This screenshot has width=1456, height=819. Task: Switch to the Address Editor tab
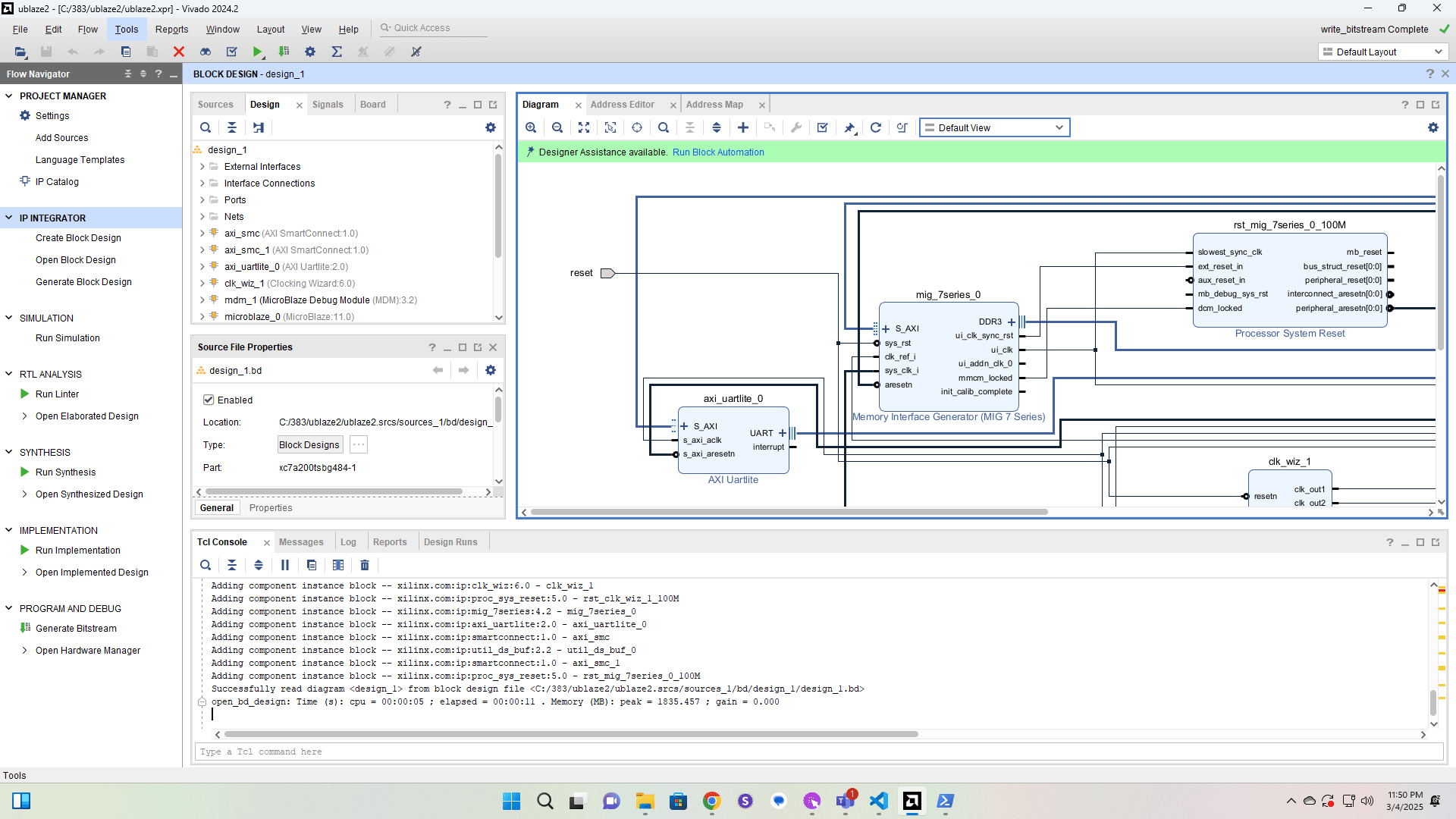click(622, 105)
